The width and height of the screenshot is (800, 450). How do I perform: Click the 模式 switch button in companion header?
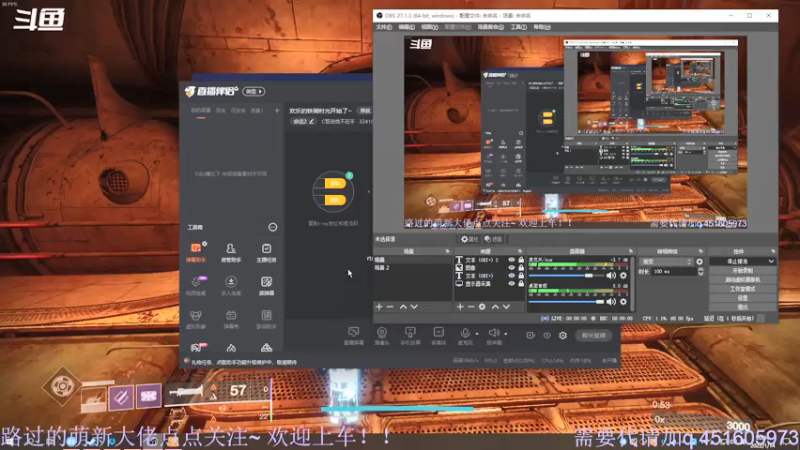click(x=254, y=91)
